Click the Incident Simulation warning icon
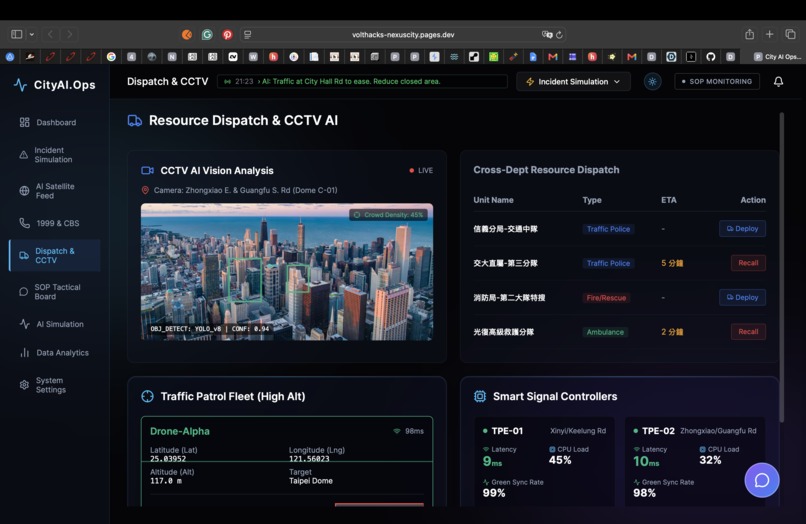This screenshot has height=524, width=806. [24, 155]
